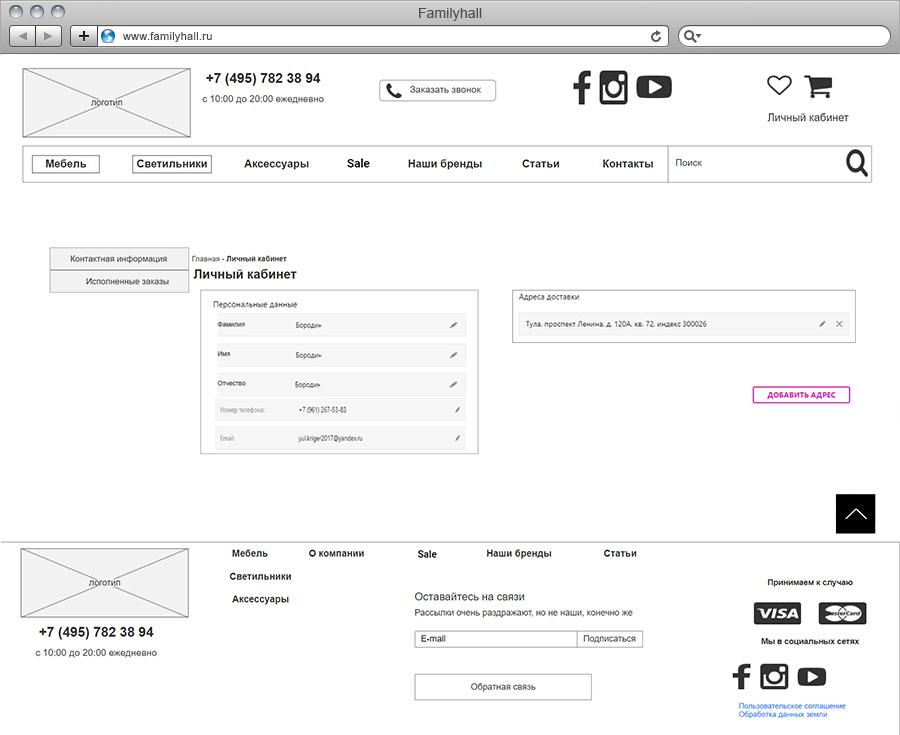Edit the Фамилия field with pencil icon
Viewport: 900px width, 735px height.
(x=453, y=325)
